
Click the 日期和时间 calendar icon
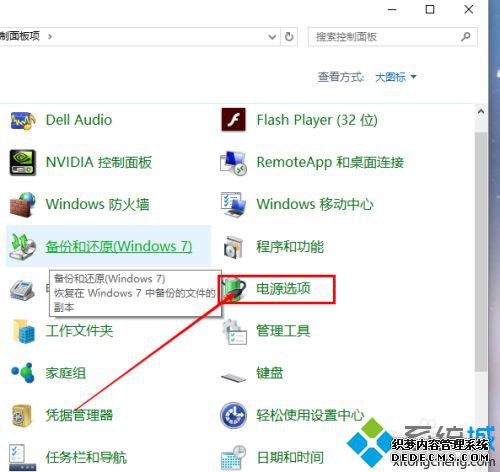coord(233,457)
